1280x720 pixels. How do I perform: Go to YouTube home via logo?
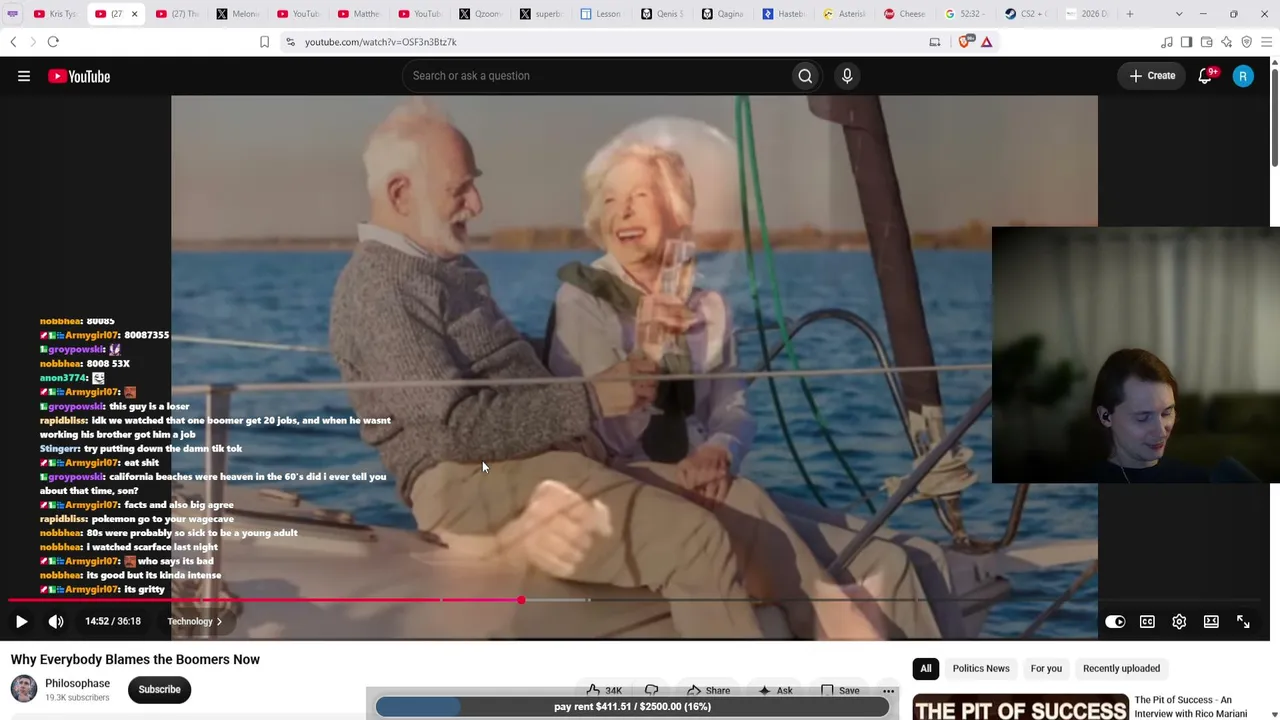click(x=79, y=76)
